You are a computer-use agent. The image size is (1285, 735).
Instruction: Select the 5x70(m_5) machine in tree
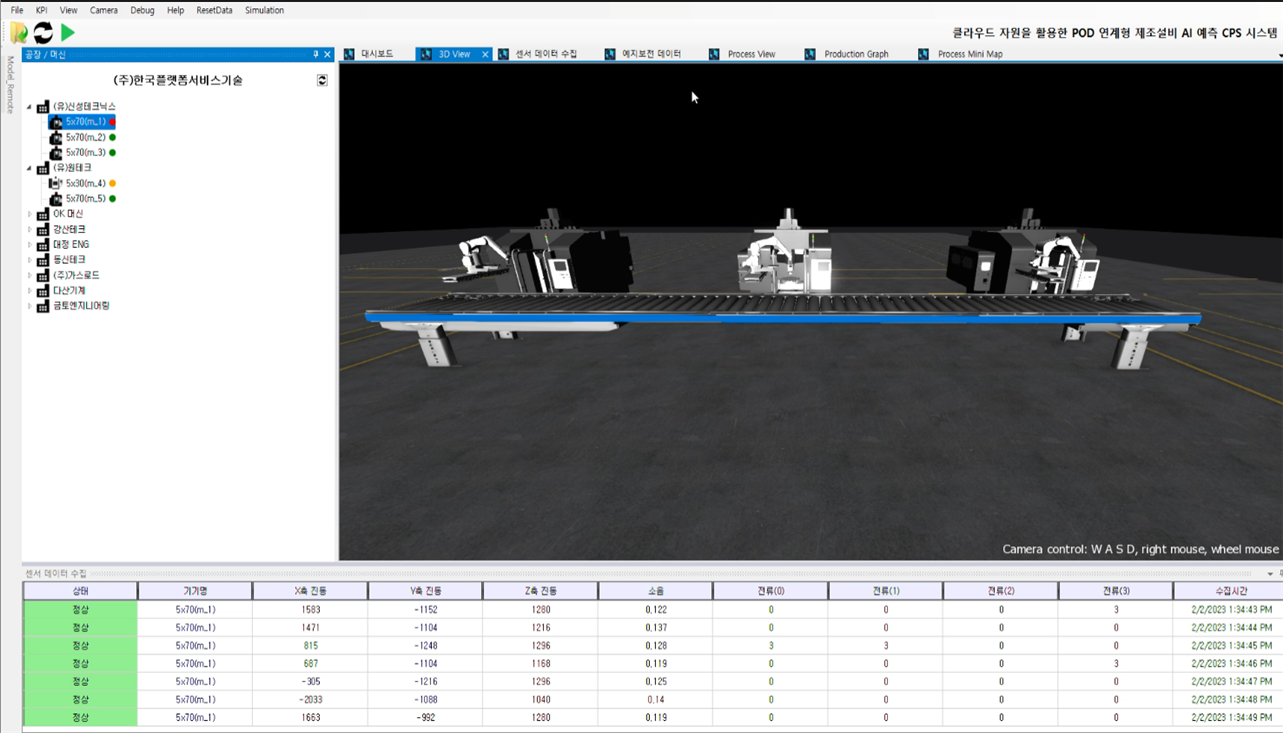tap(85, 199)
